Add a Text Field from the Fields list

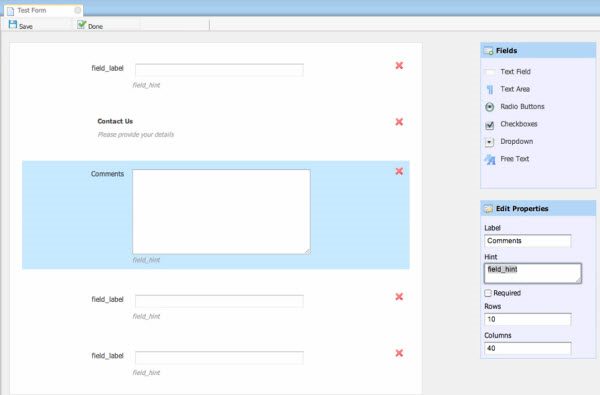(x=515, y=72)
